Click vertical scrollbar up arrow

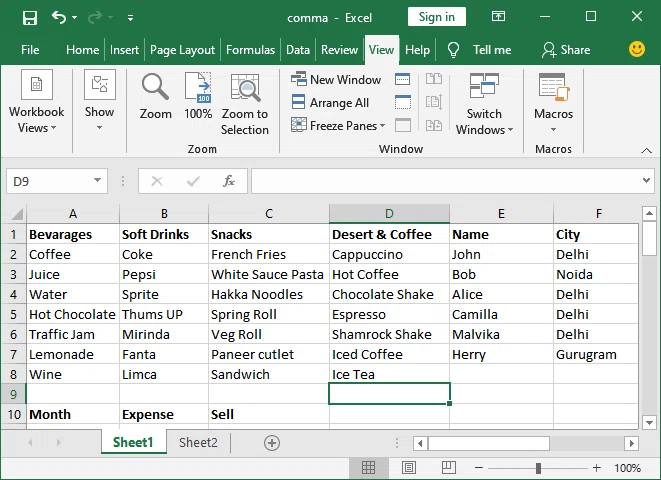(x=649, y=213)
